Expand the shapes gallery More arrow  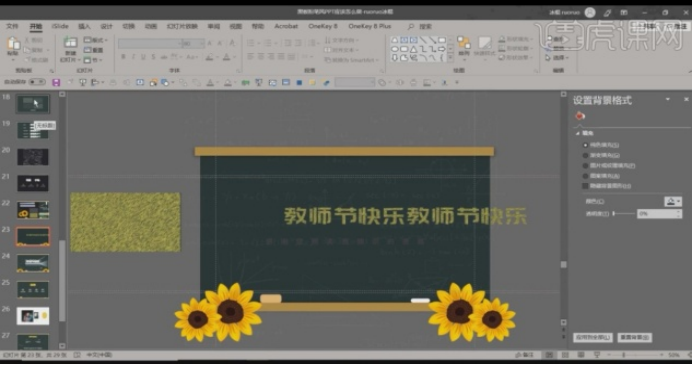[x=450, y=57]
